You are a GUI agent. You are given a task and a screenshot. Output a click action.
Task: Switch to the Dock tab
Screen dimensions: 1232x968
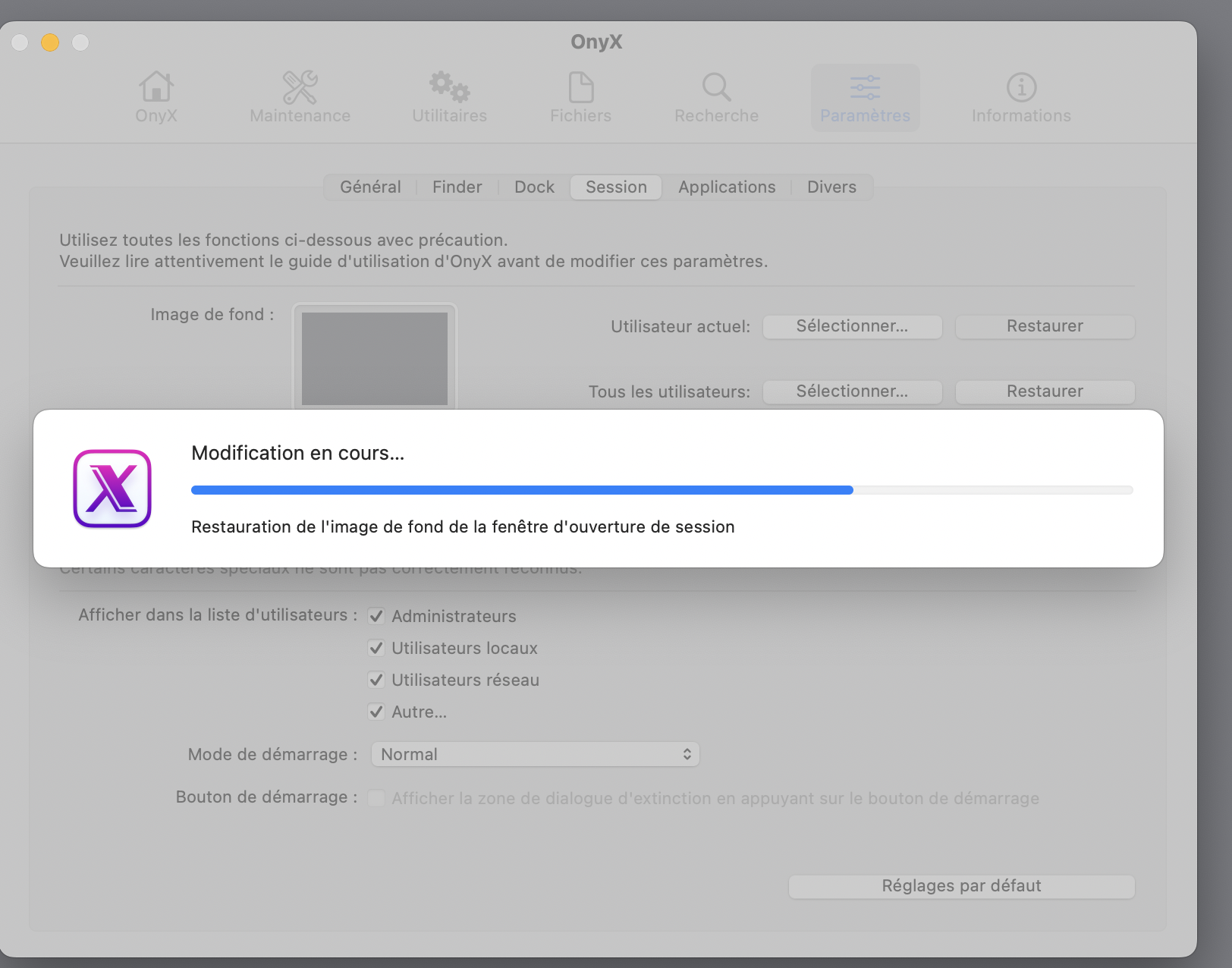click(535, 187)
